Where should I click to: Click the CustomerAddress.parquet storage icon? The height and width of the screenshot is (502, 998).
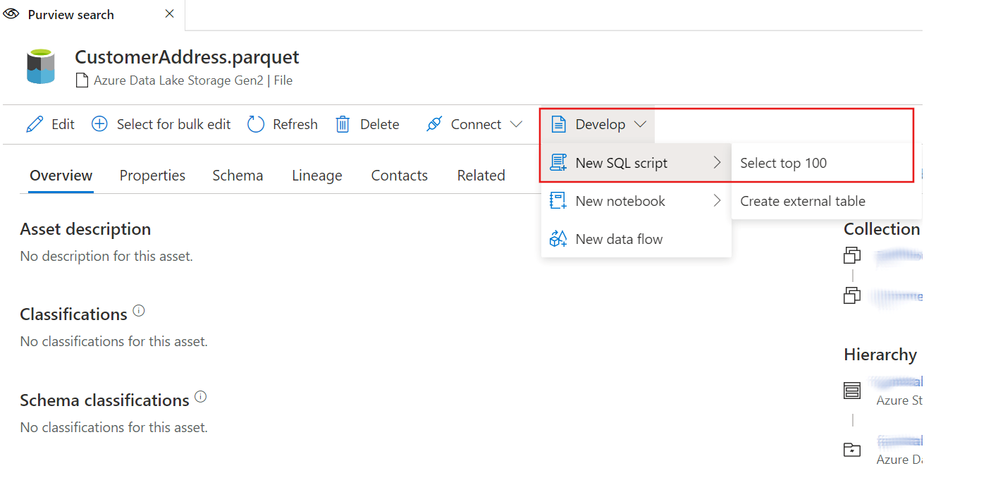pyautogui.click(x=41, y=66)
